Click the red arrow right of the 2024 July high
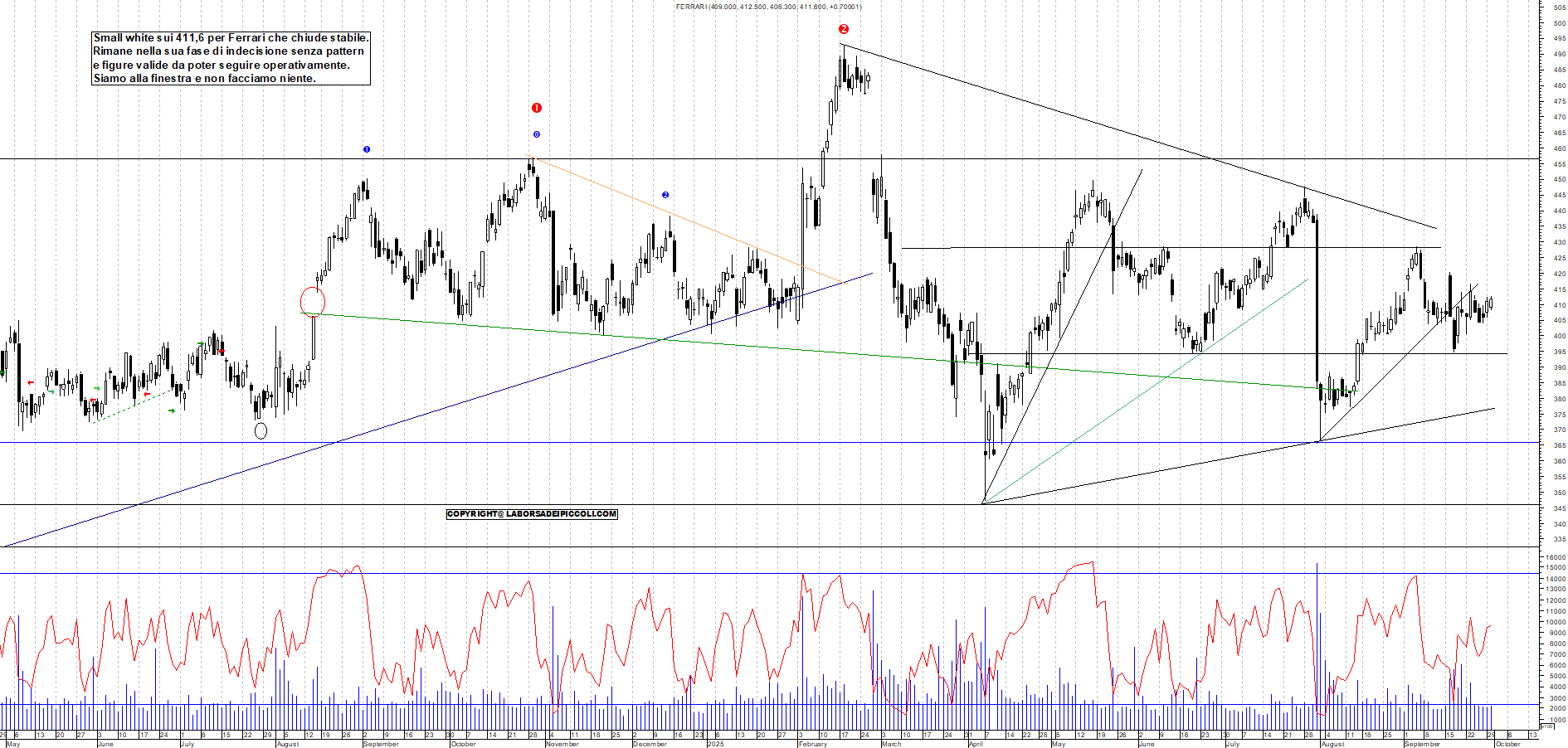1568x748 pixels. pyautogui.click(x=222, y=352)
